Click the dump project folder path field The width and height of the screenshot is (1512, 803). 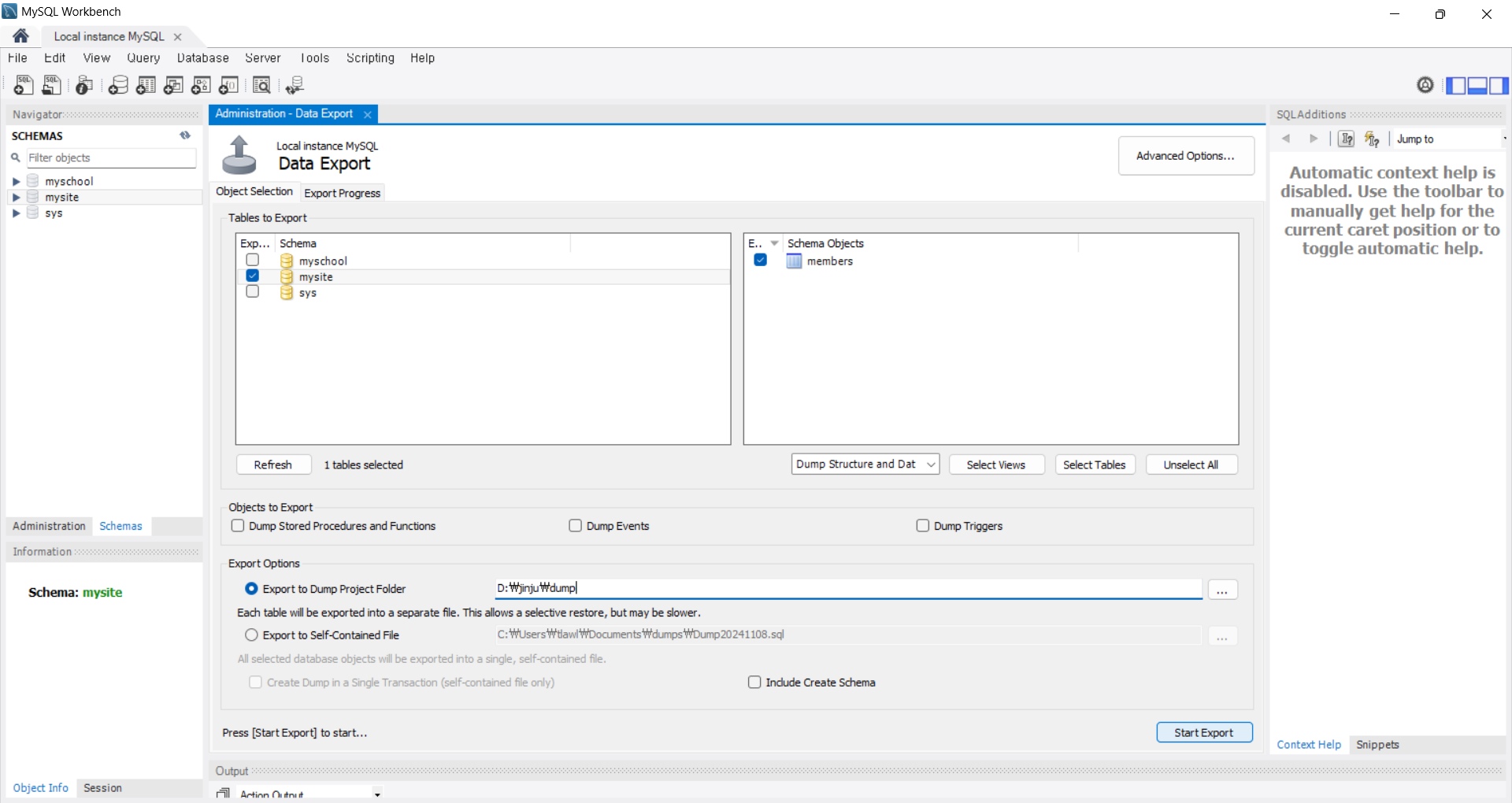848,589
